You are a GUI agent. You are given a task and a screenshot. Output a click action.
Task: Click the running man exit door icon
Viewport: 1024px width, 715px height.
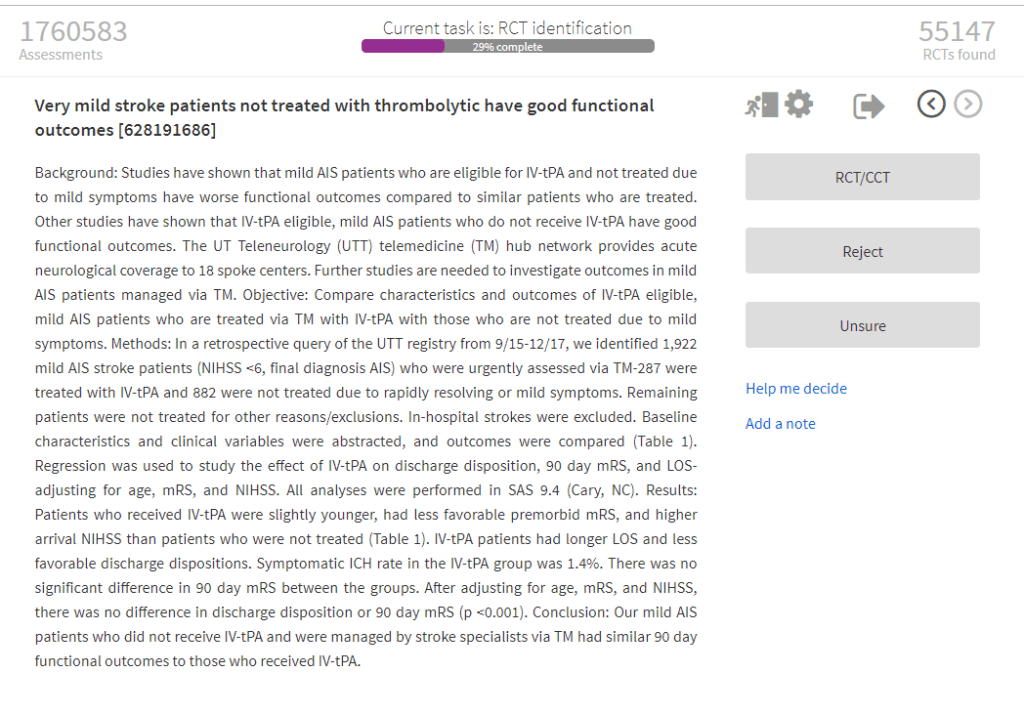[761, 105]
